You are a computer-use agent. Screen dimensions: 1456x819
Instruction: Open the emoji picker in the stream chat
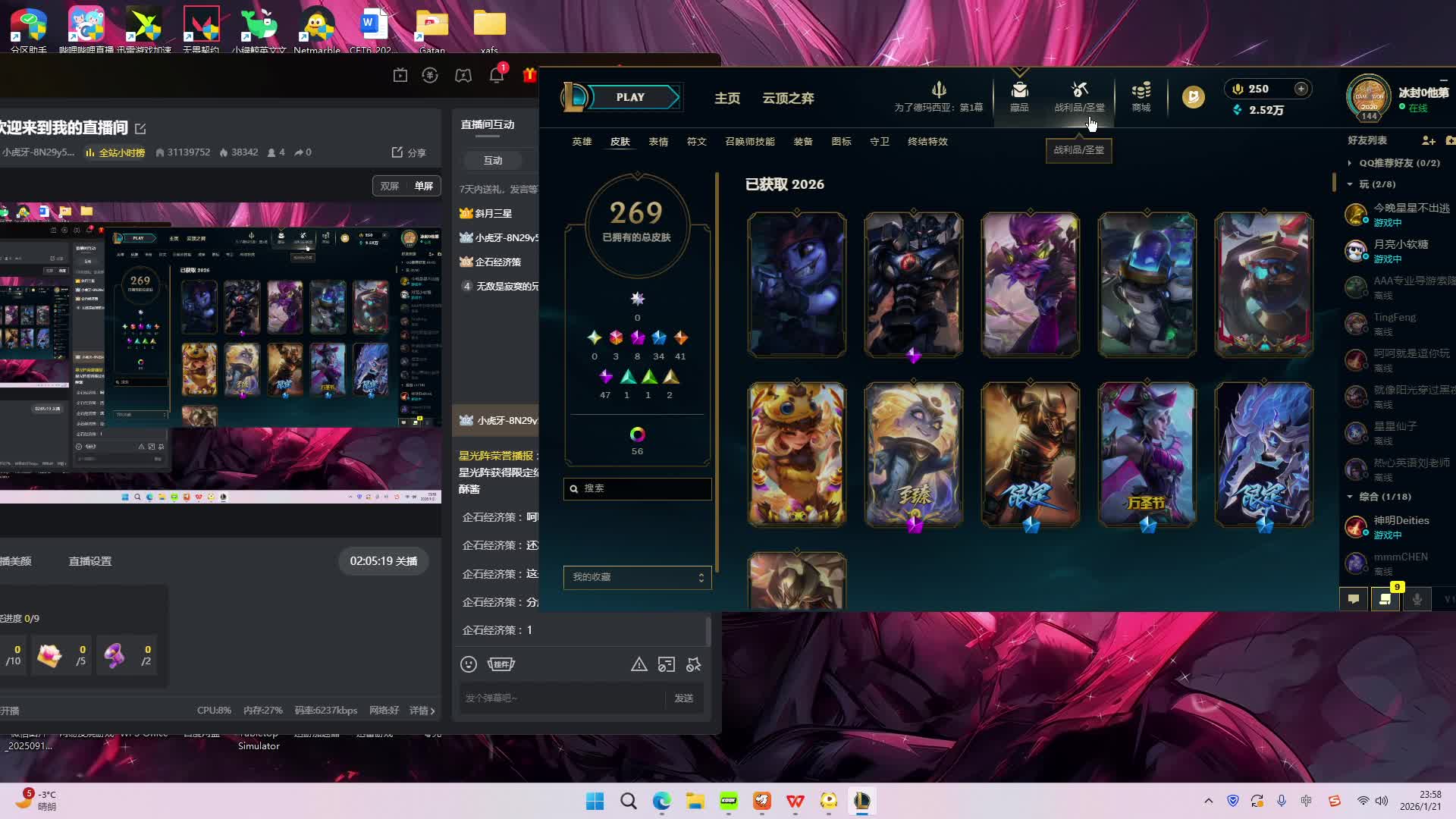[469, 664]
